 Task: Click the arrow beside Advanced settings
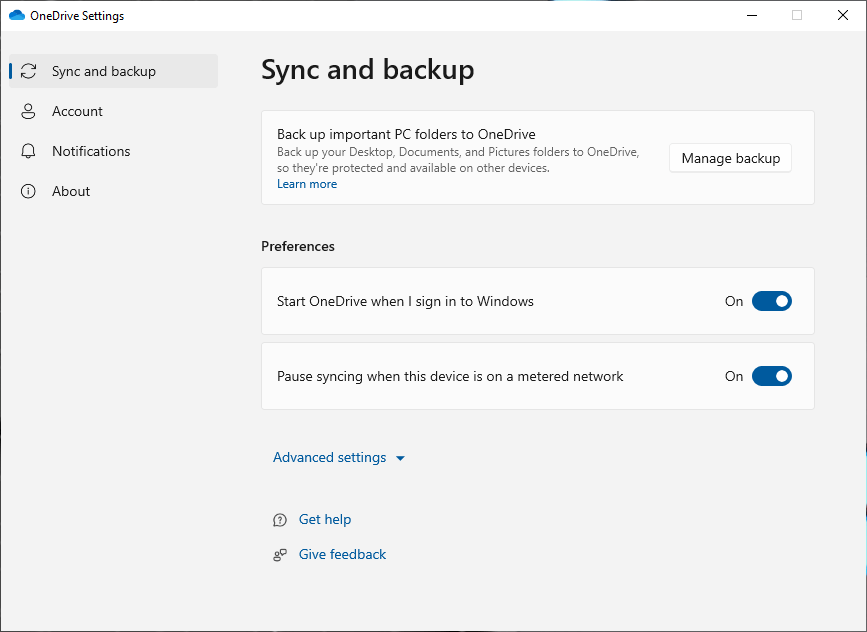(x=400, y=458)
